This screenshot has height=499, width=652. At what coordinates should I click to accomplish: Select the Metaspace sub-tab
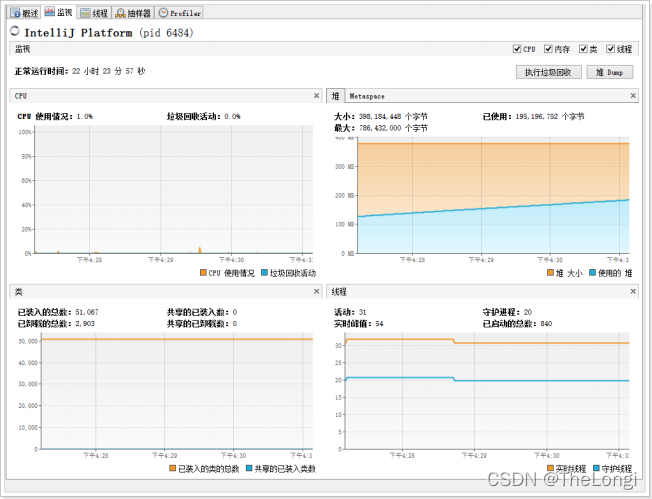point(367,96)
